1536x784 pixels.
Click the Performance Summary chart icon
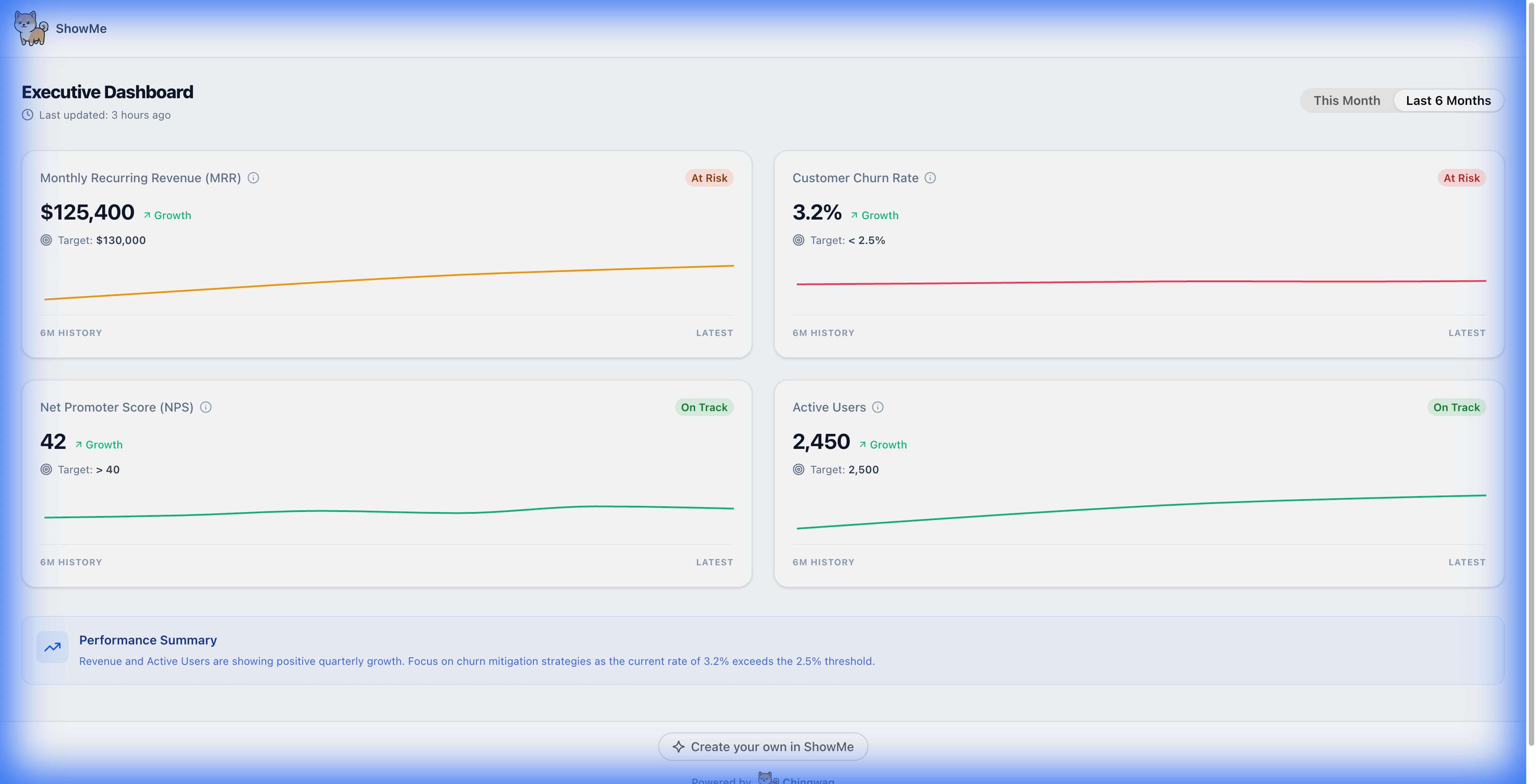[52, 647]
